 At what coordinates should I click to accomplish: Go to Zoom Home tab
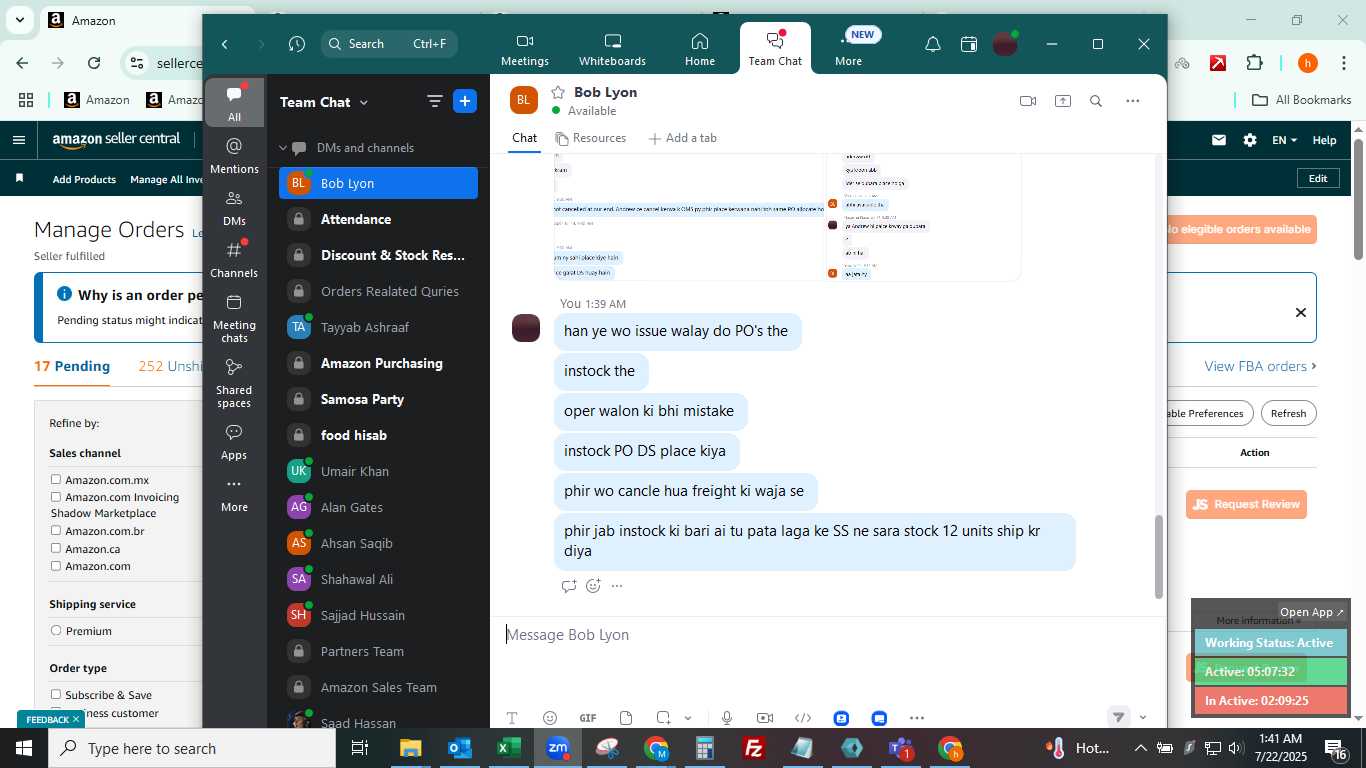[700, 49]
